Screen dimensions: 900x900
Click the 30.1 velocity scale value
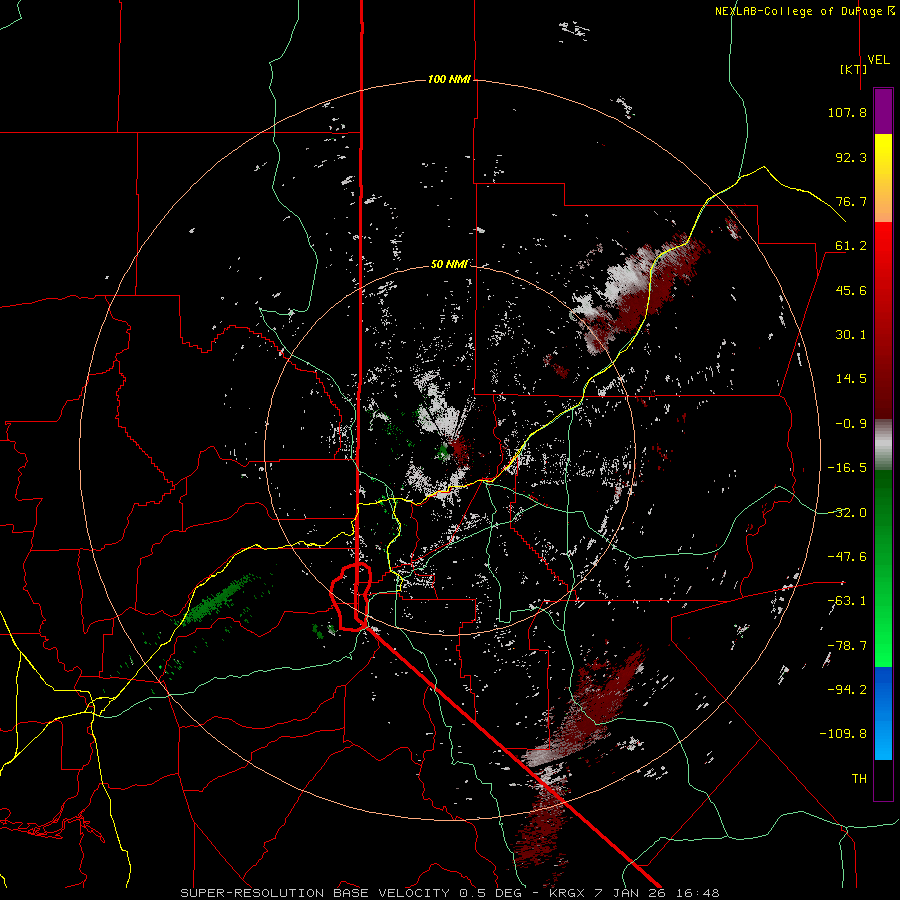tap(851, 335)
